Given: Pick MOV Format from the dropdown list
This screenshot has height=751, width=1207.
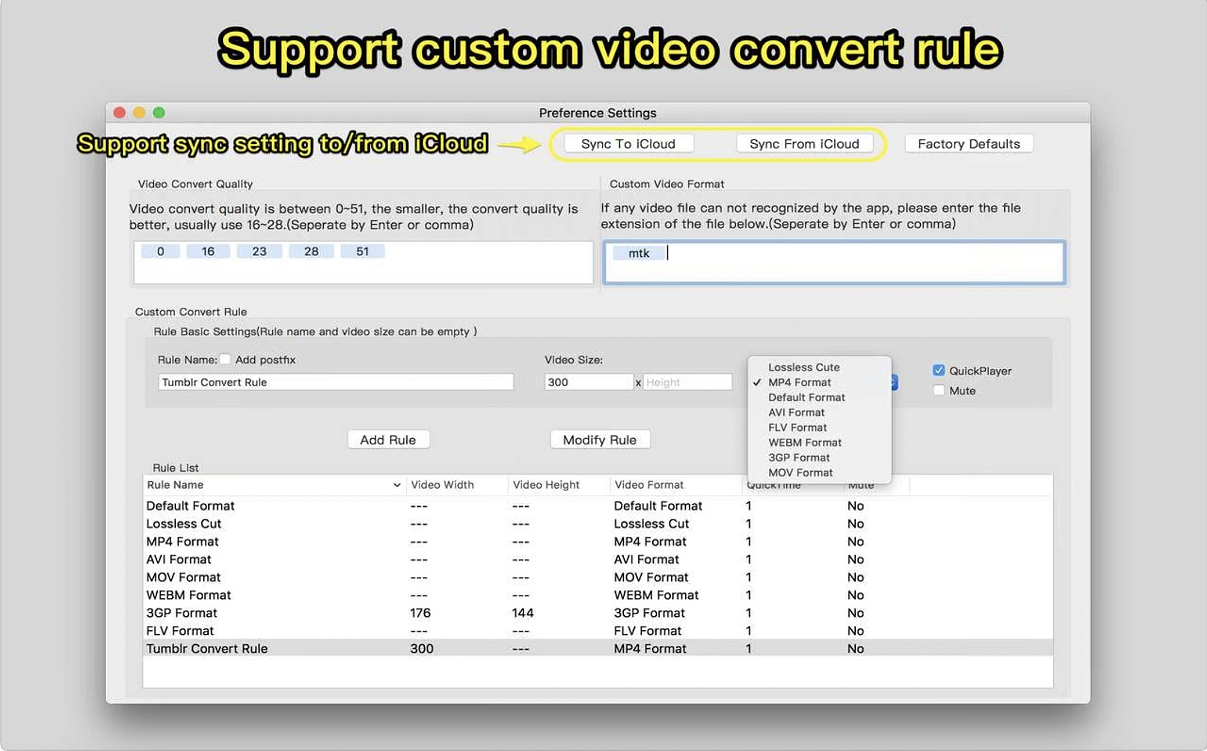Looking at the screenshot, I should pyautogui.click(x=800, y=472).
